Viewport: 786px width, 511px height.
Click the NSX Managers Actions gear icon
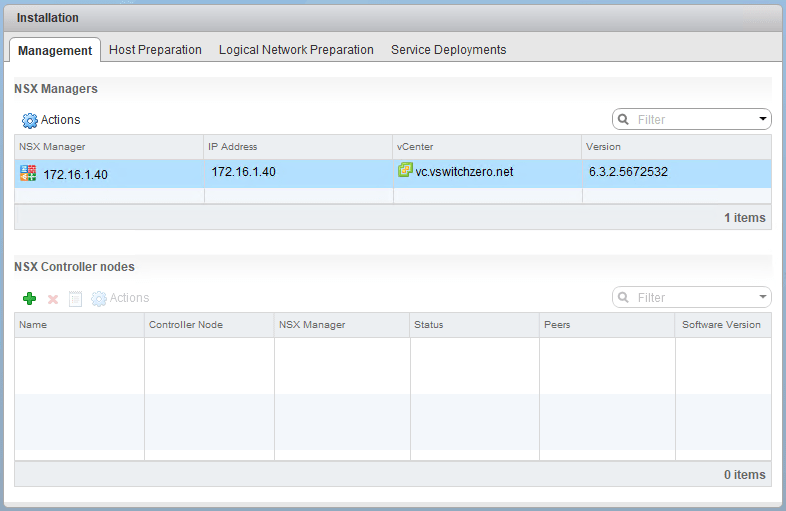[x=30, y=120]
